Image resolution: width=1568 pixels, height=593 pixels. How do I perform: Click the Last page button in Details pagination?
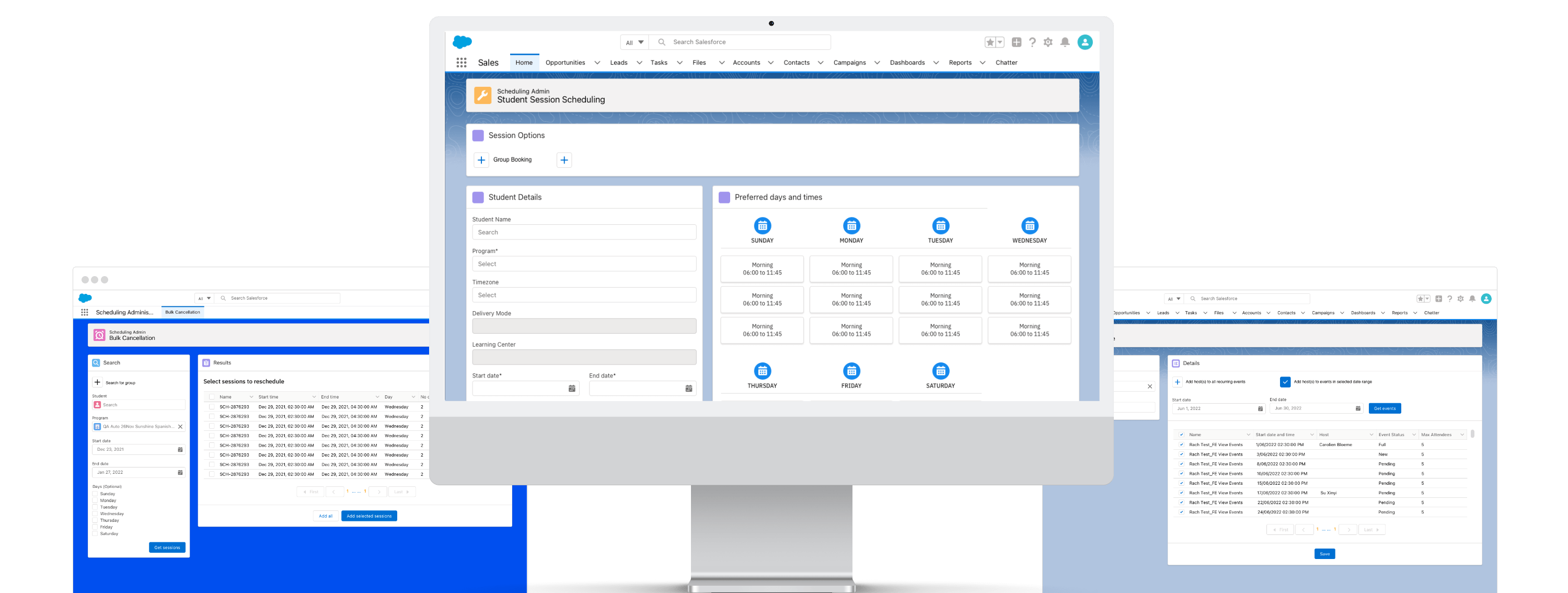(x=1371, y=530)
